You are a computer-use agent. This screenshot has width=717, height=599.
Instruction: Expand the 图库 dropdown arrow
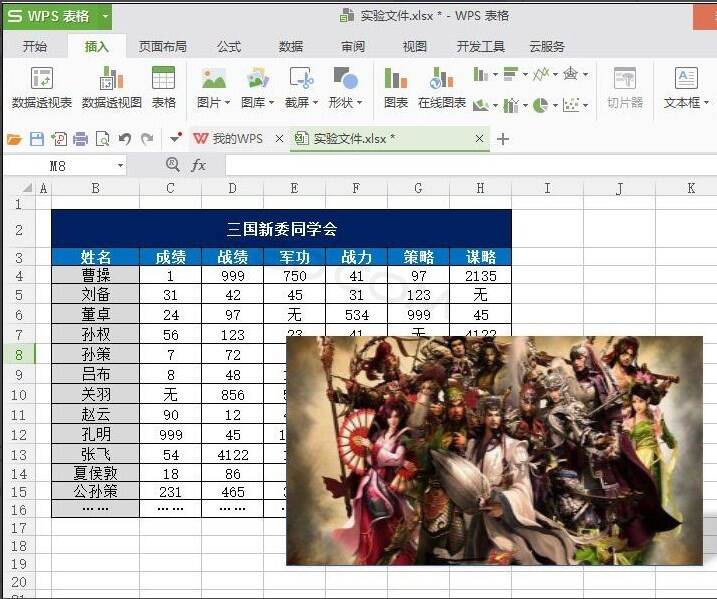[271, 103]
